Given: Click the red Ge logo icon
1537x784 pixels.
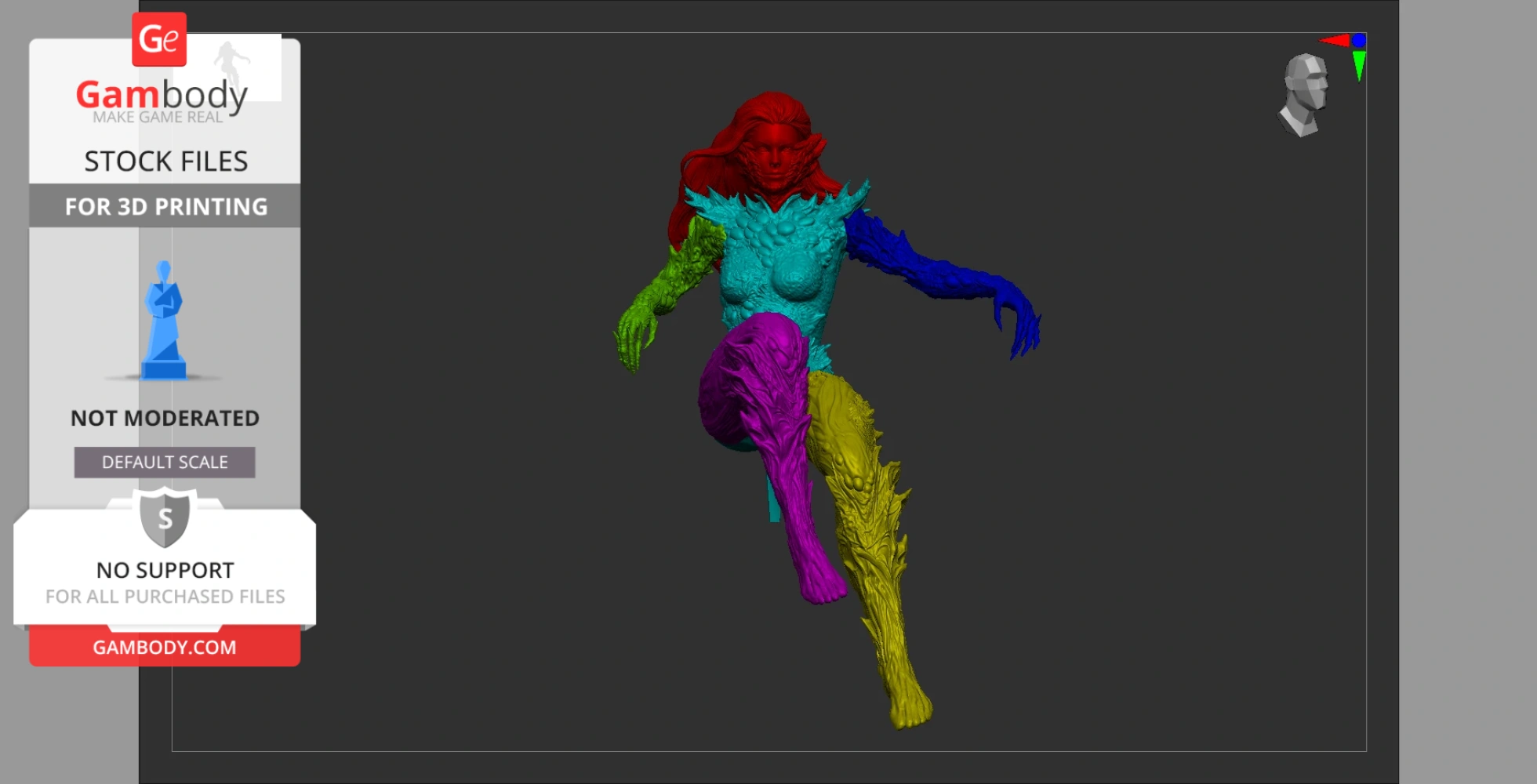Looking at the screenshot, I should [158, 37].
